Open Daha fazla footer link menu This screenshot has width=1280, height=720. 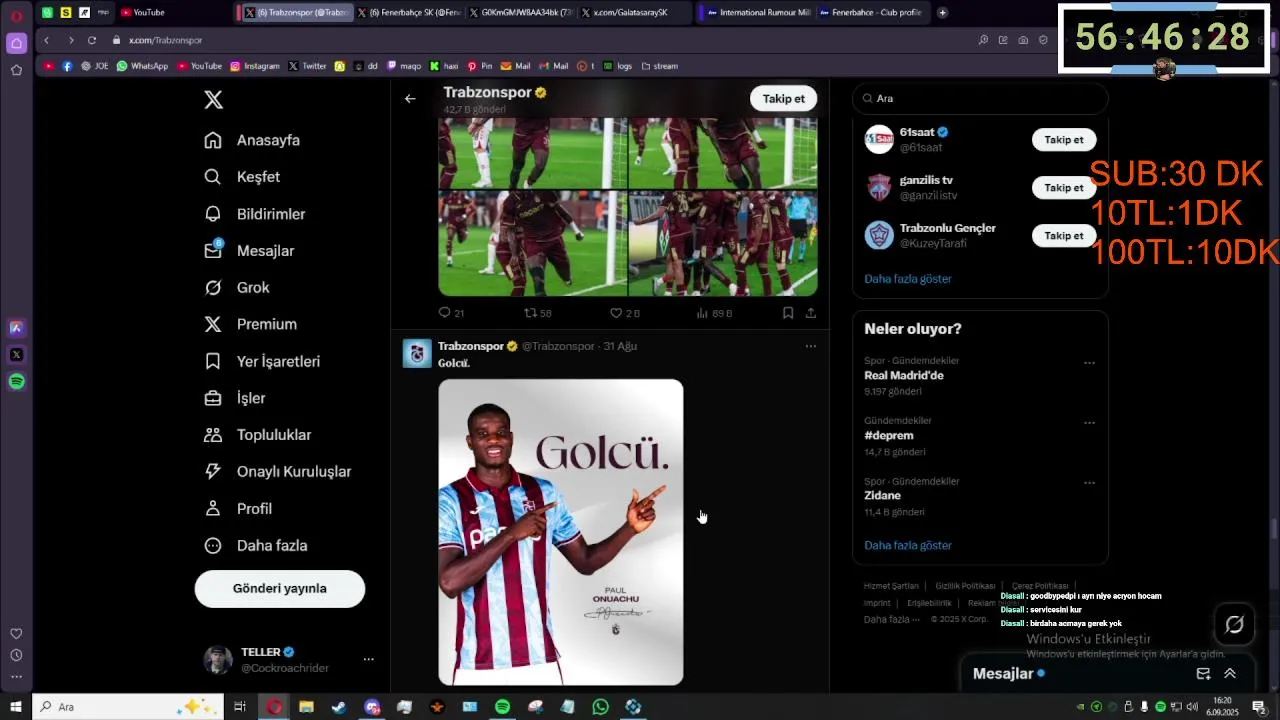891,619
